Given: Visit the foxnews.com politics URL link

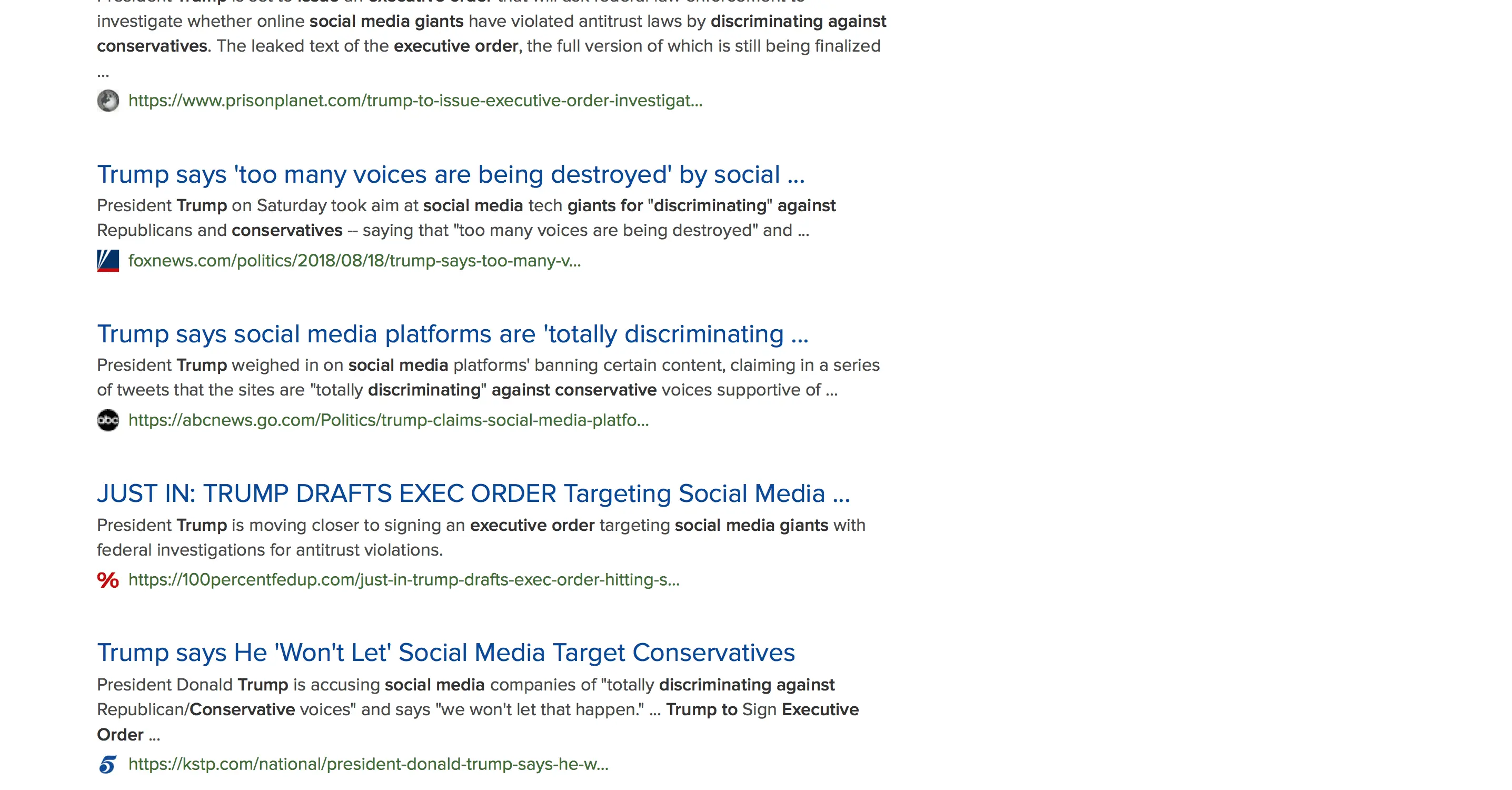Looking at the screenshot, I should [x=354, y=261].
